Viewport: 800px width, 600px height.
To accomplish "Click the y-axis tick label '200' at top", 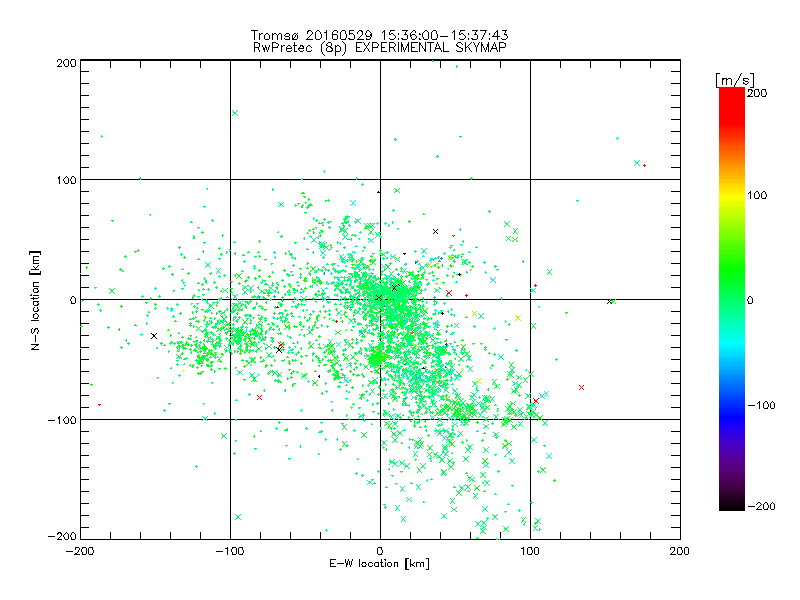I will pyautogui.click(x=66, y=63).
